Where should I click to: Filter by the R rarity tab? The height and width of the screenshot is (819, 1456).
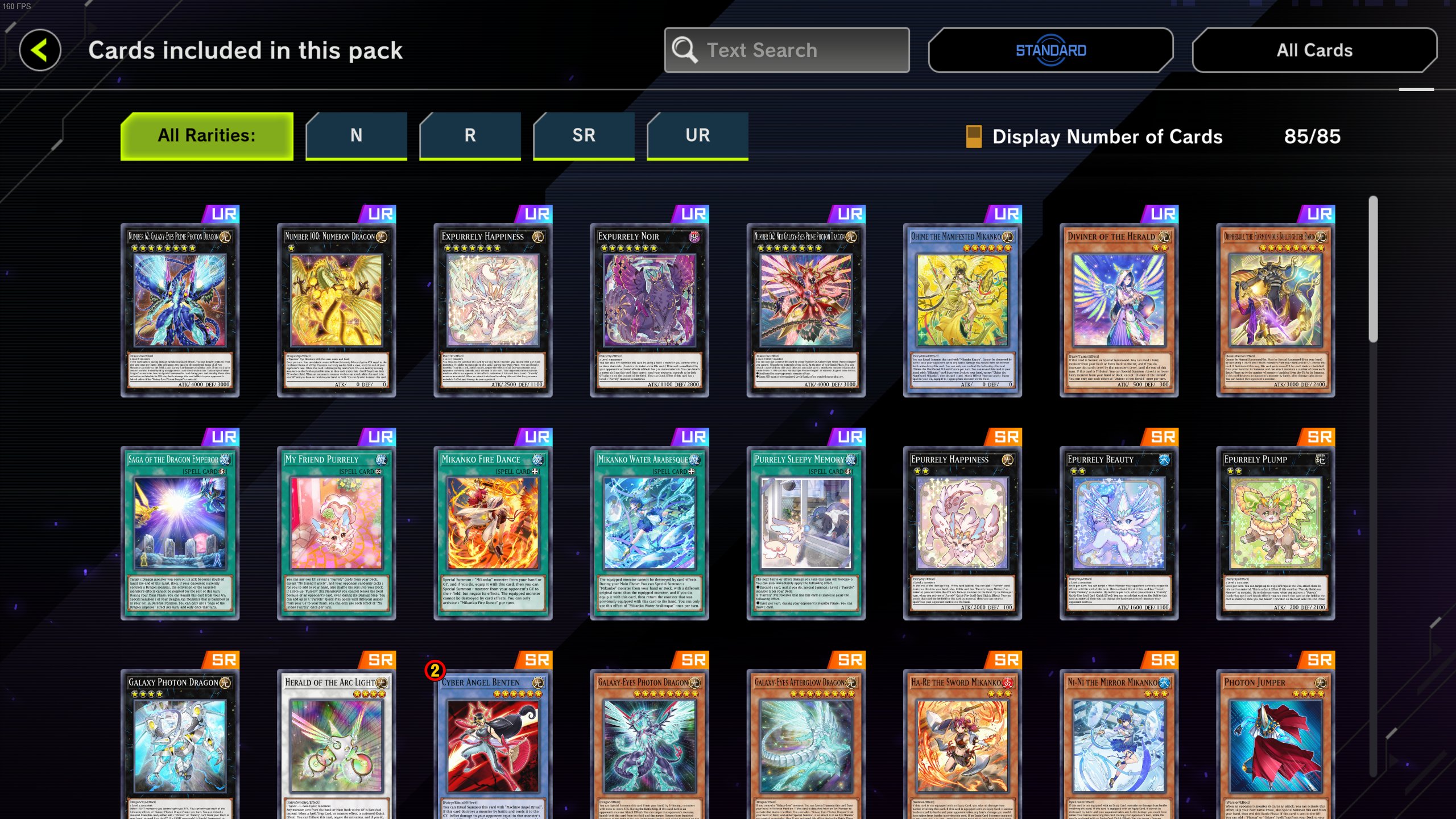click(470, 136)
